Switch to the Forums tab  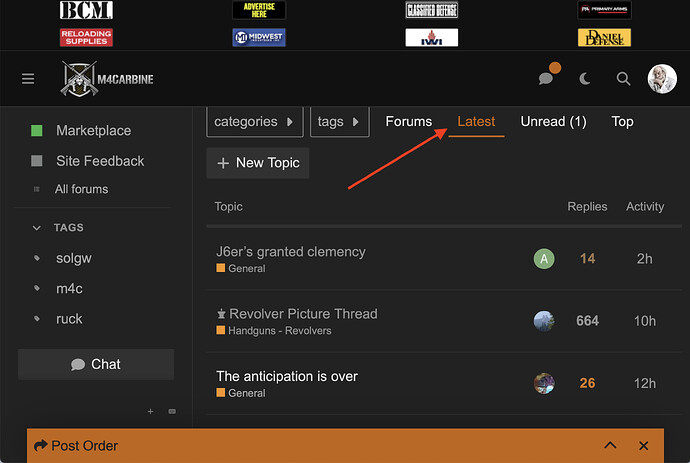point(409,121)
